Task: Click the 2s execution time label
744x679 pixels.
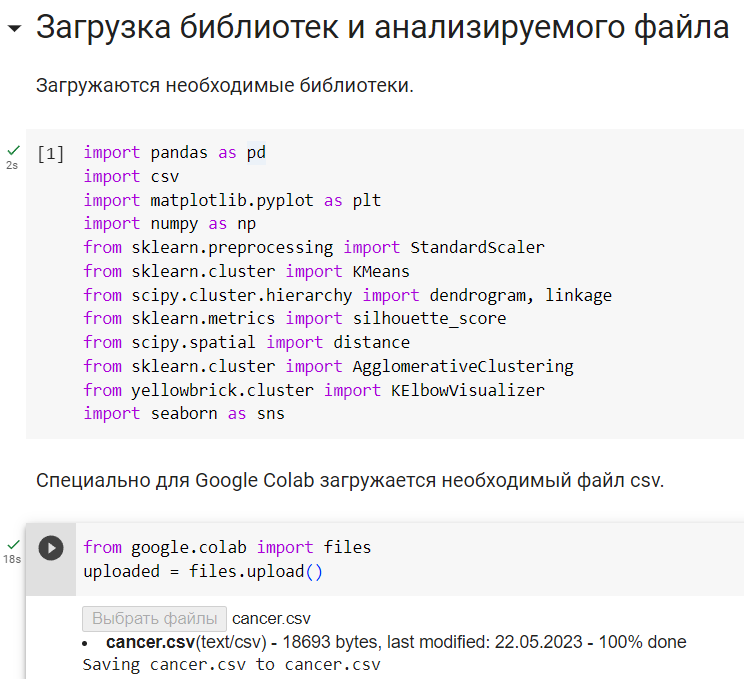Action: (12, 166)
